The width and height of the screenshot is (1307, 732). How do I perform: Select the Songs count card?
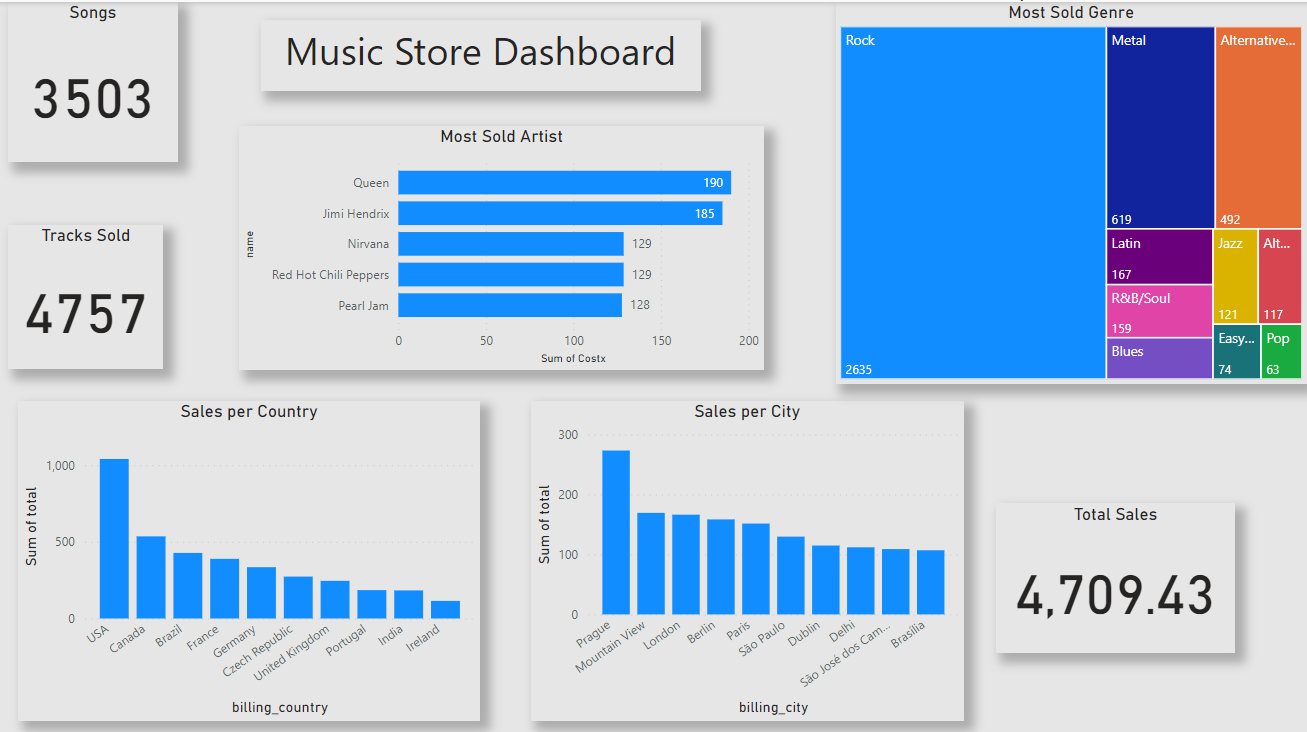pyautogui.click(x=93, y=83)
